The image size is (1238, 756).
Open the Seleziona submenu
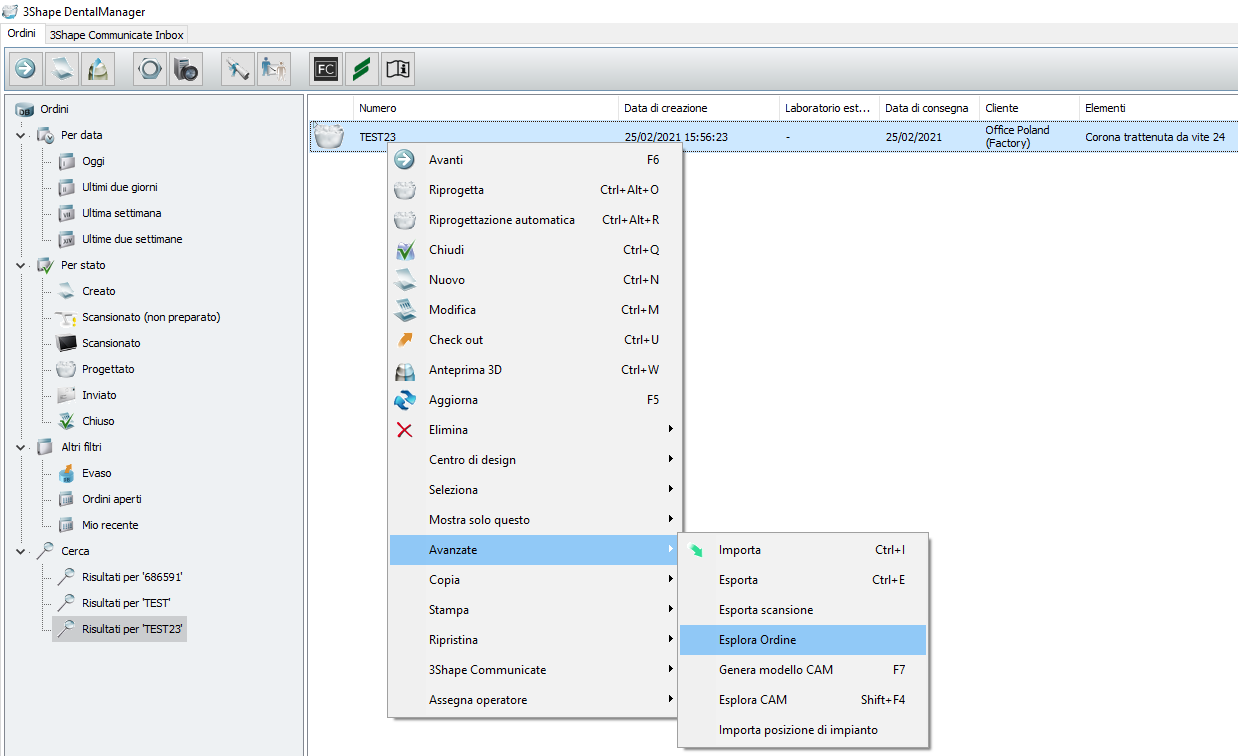(535, 490)
